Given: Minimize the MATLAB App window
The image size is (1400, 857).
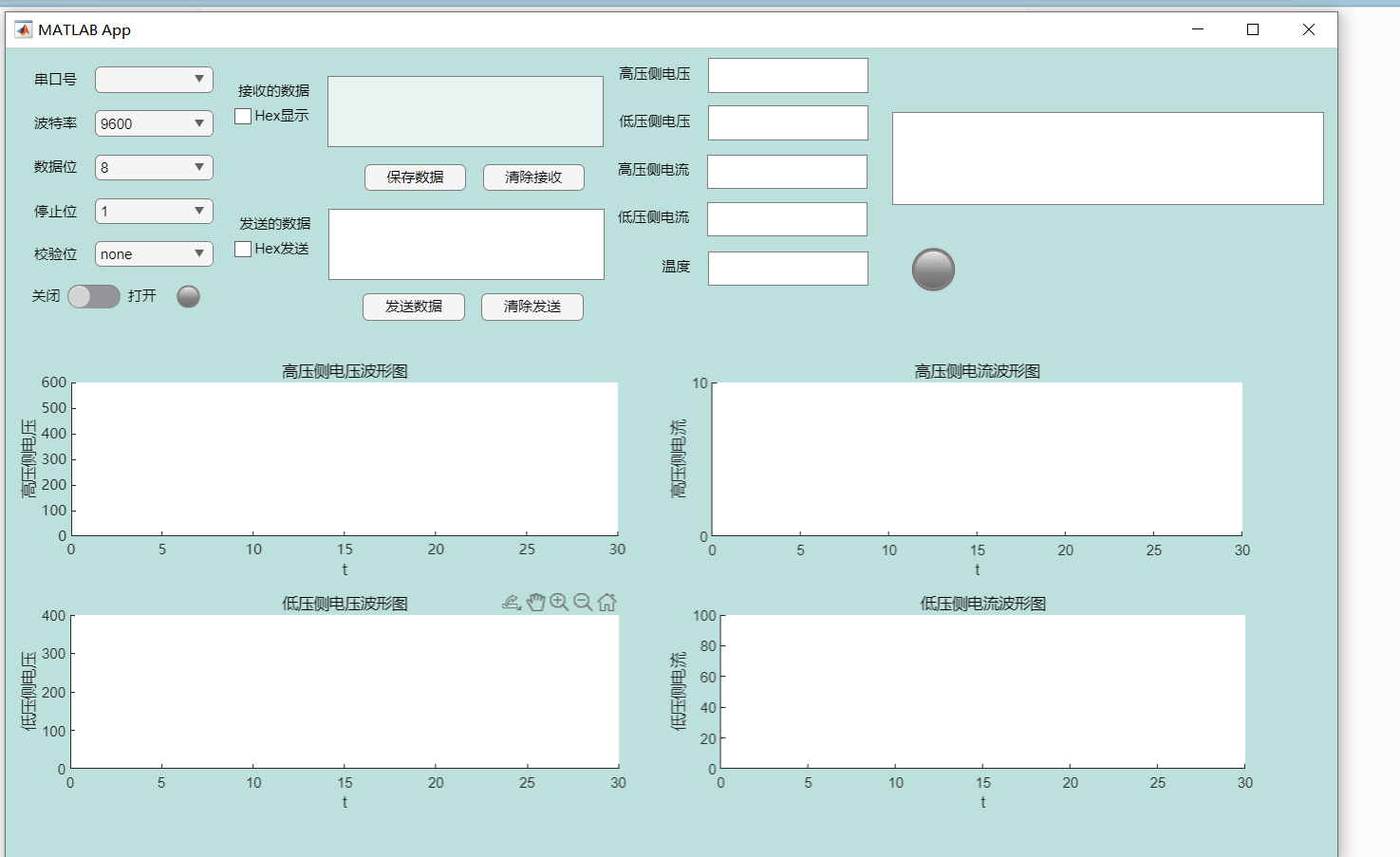Looking at the screenshot, I should click(x=1198, y=29).
